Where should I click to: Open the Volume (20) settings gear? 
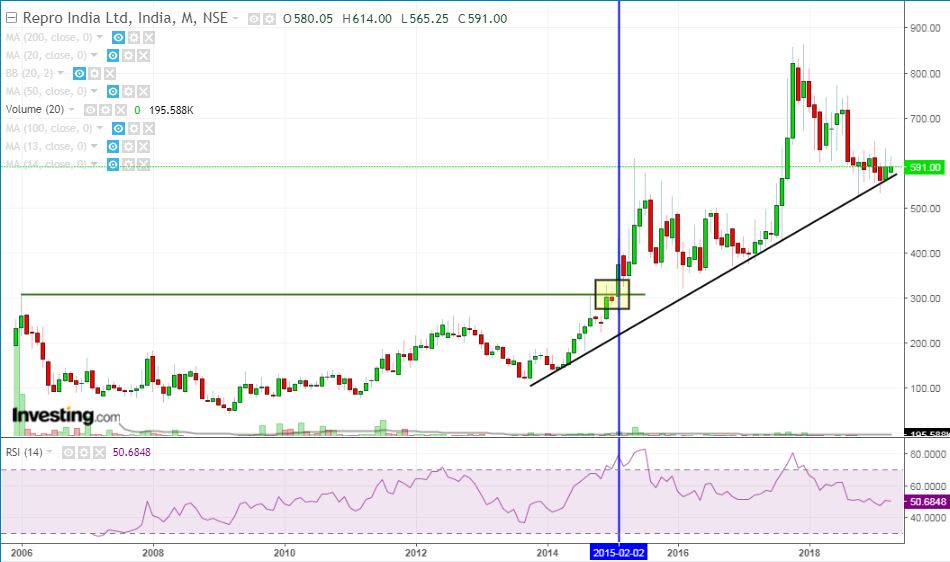[x=105, y=110]
